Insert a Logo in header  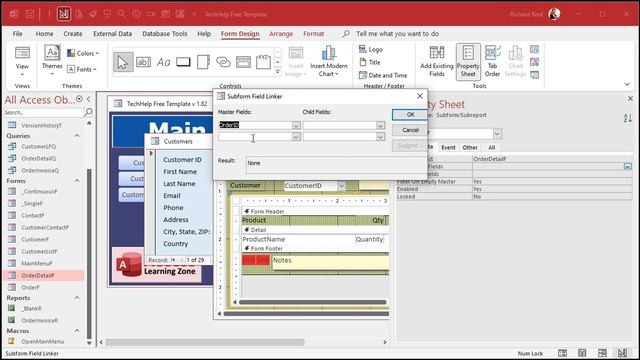pyautogui.click(x=371, y=49)
